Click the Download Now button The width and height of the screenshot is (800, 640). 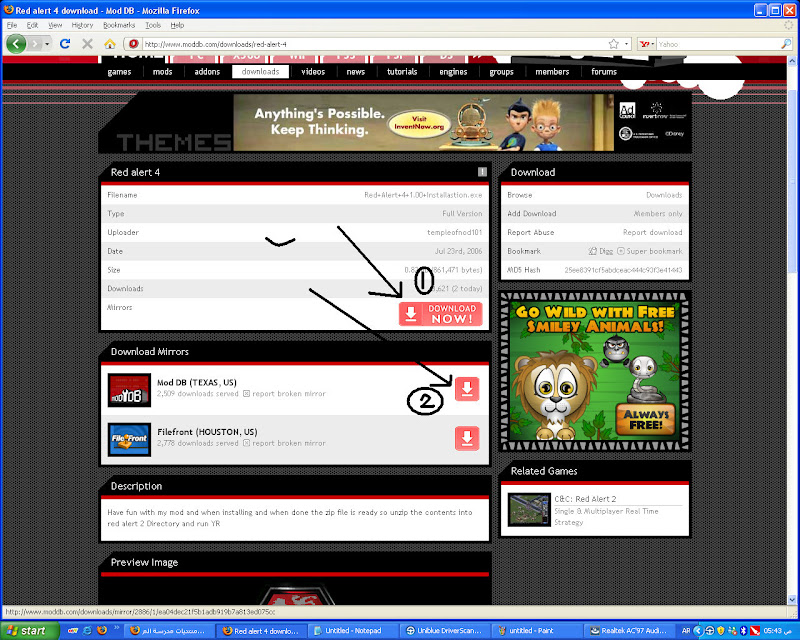[x=440, y=314]
